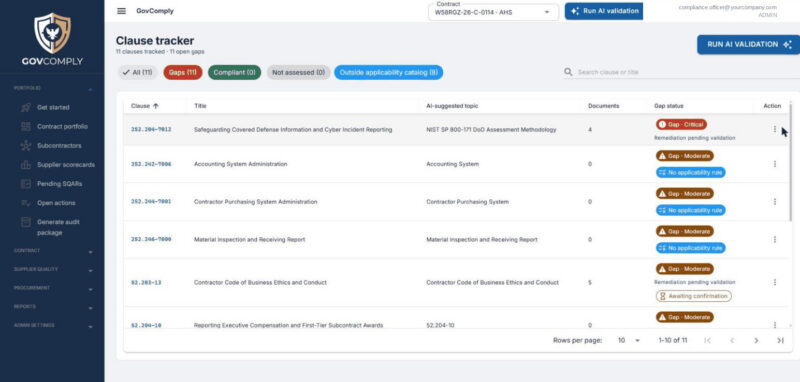Click the GovComply shield logo
Viewport: 800px width, 382px height.
coord(52,33)
